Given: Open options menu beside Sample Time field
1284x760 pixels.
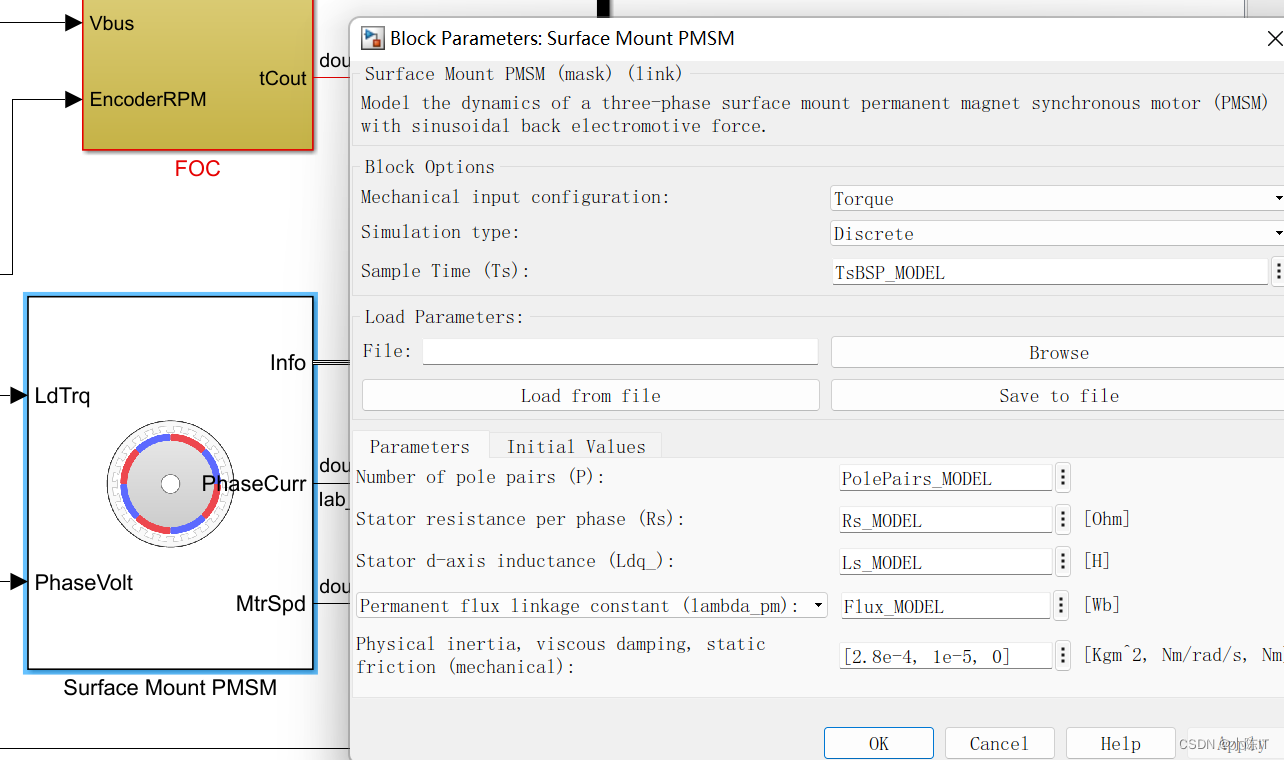Looking at the screenshot, I should coord(1277,271).
